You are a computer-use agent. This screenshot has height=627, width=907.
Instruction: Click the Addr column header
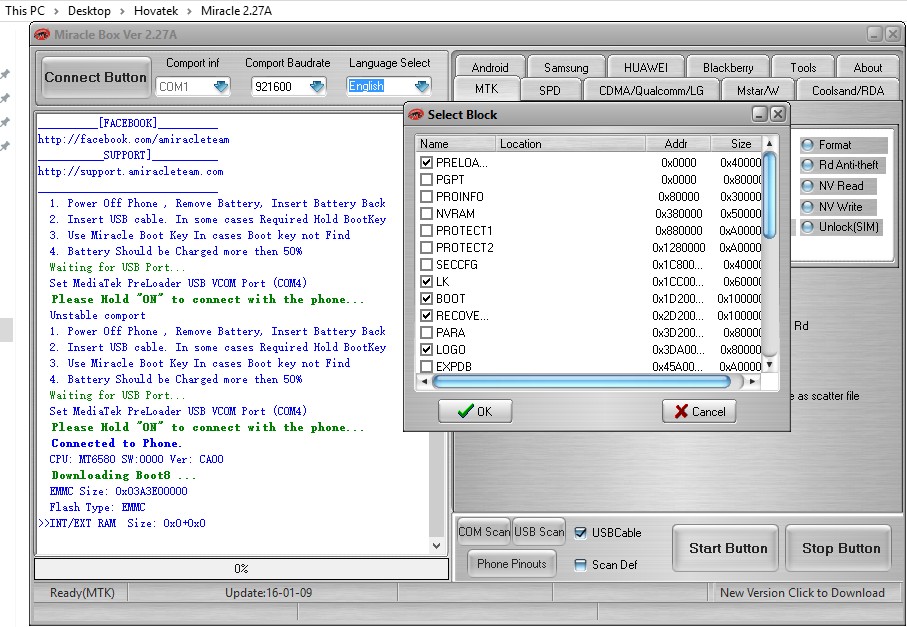click(x=677, y=144)
